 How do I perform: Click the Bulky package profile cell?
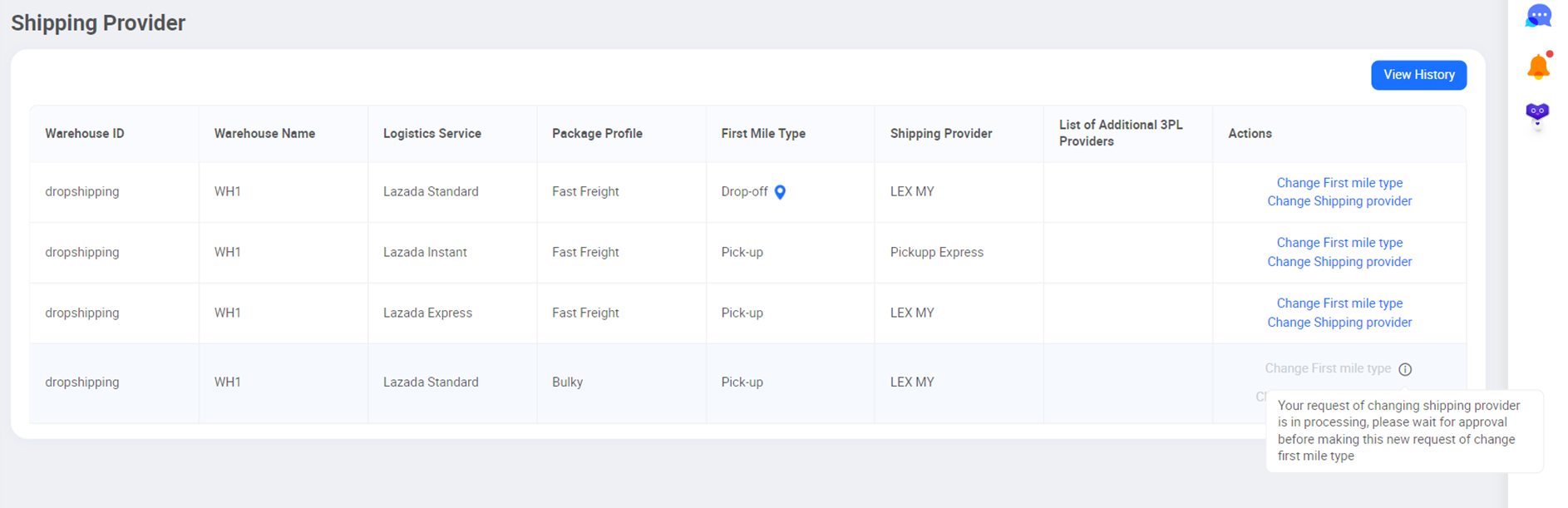coord(567,382)
